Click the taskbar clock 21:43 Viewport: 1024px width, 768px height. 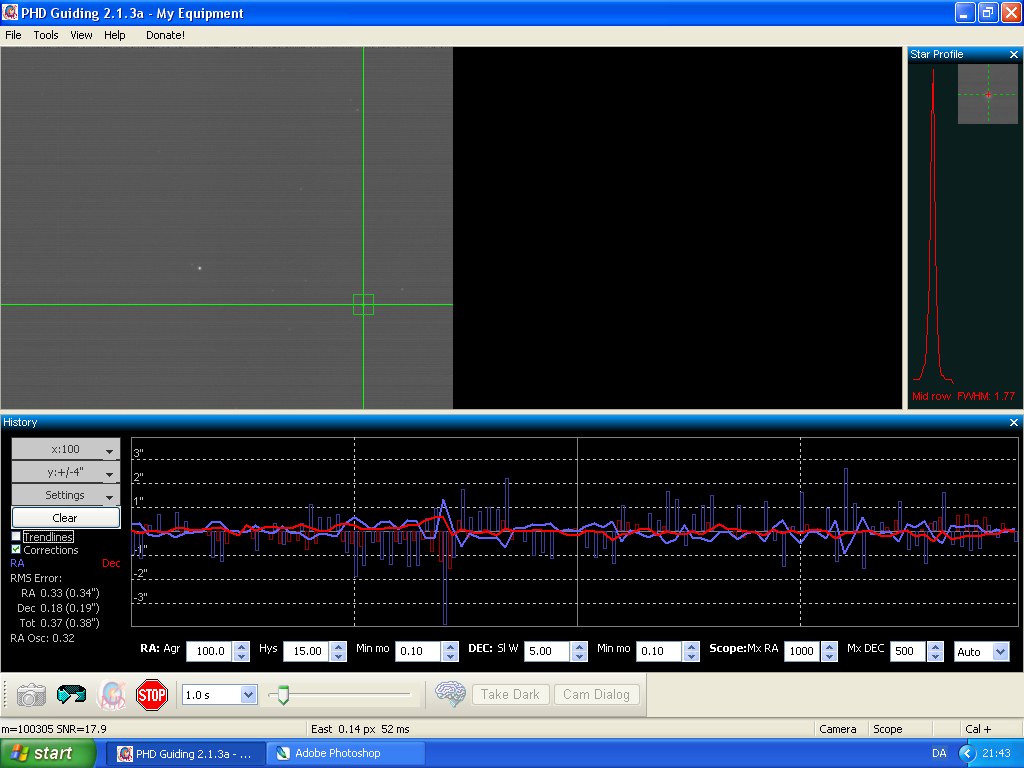point(996,753)
